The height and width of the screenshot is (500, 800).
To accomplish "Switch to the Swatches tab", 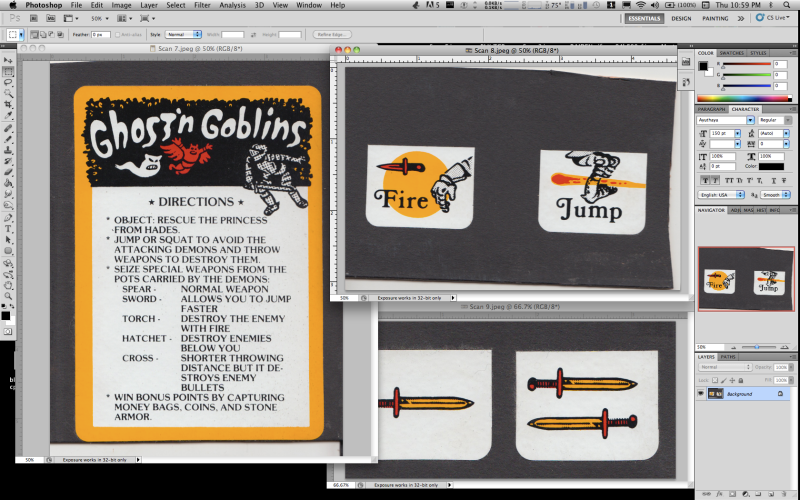I will (x=731, y=53).
